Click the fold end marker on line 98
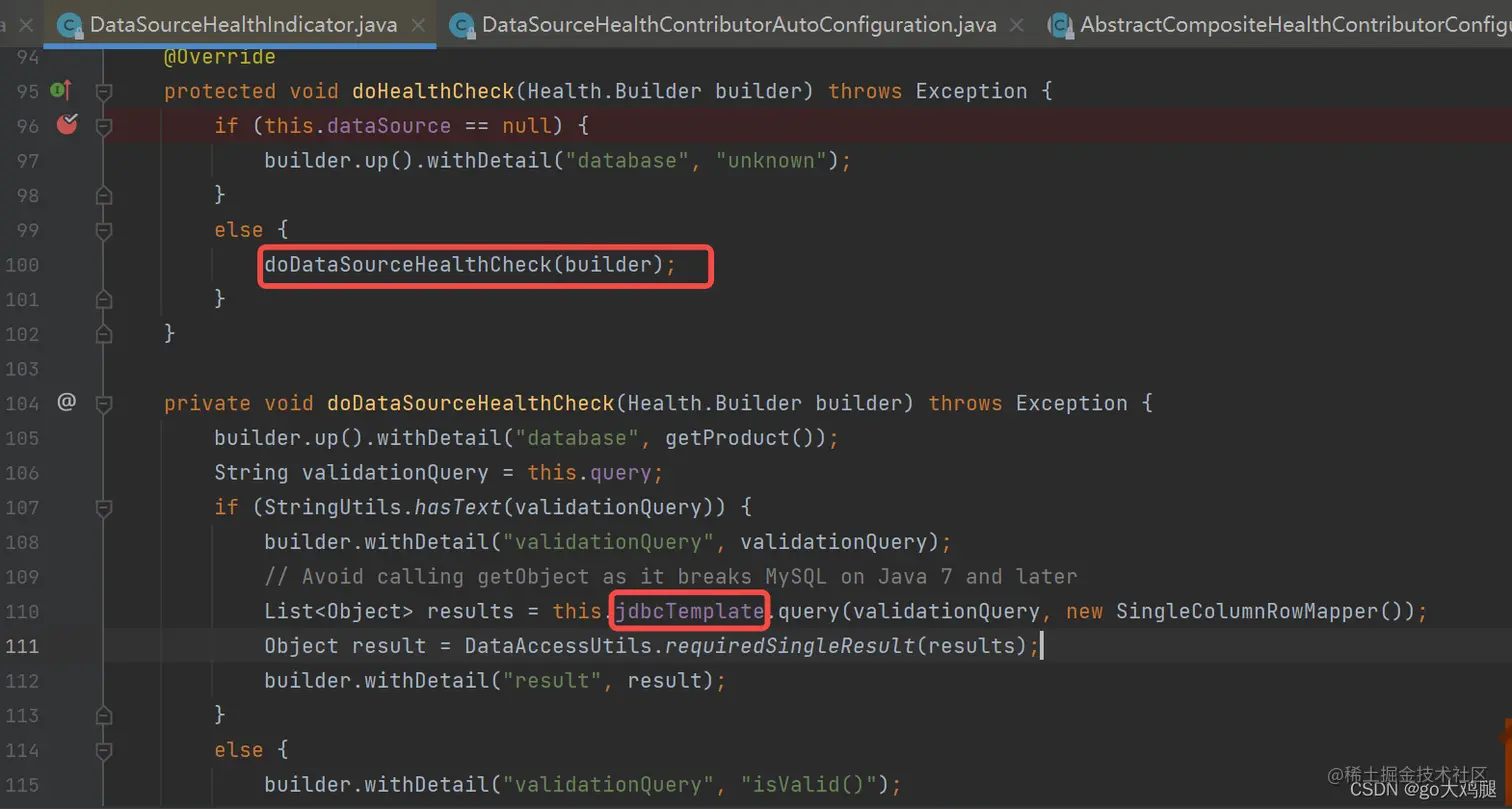This screenshot has width=1512, height=809. (103, 195)
